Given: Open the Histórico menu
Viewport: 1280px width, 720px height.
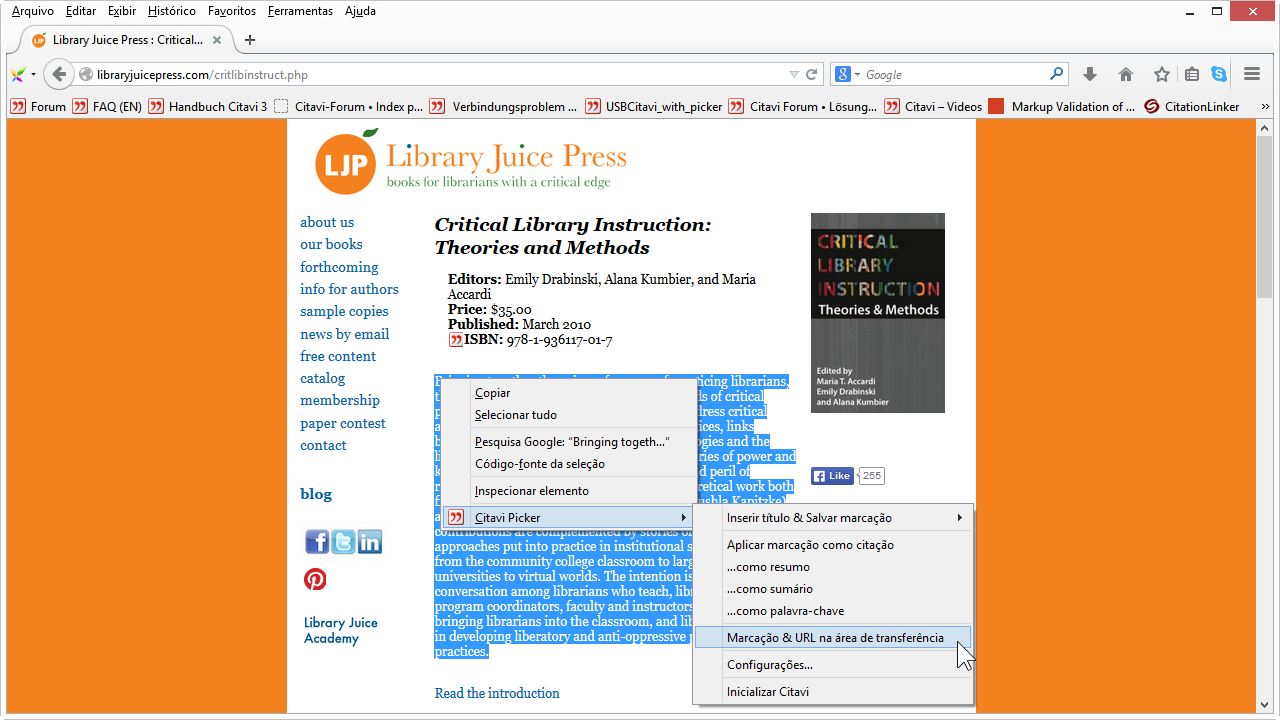Looking at the screenshot, I should point(172,11).
